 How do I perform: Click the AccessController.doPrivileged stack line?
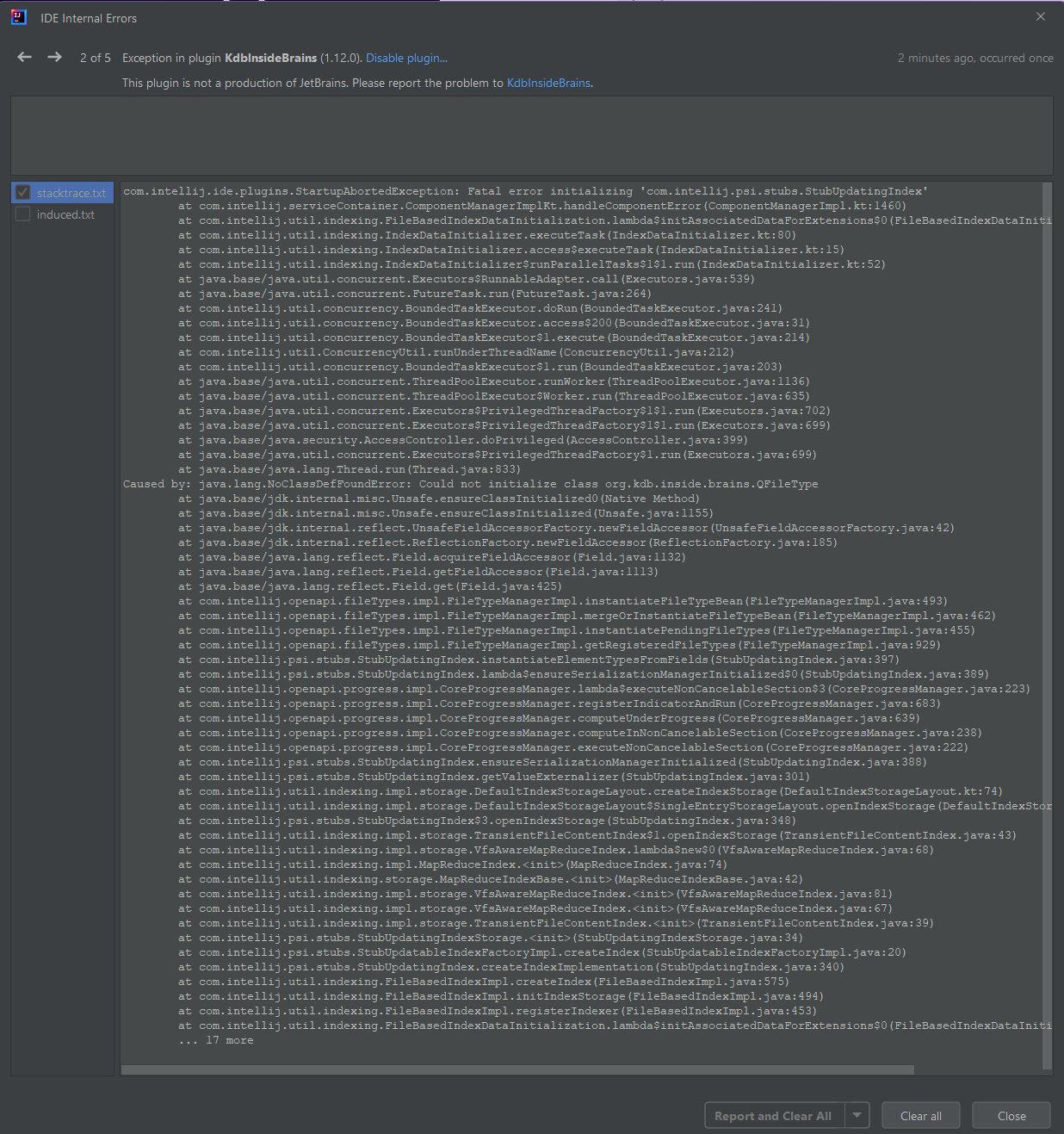463,440
